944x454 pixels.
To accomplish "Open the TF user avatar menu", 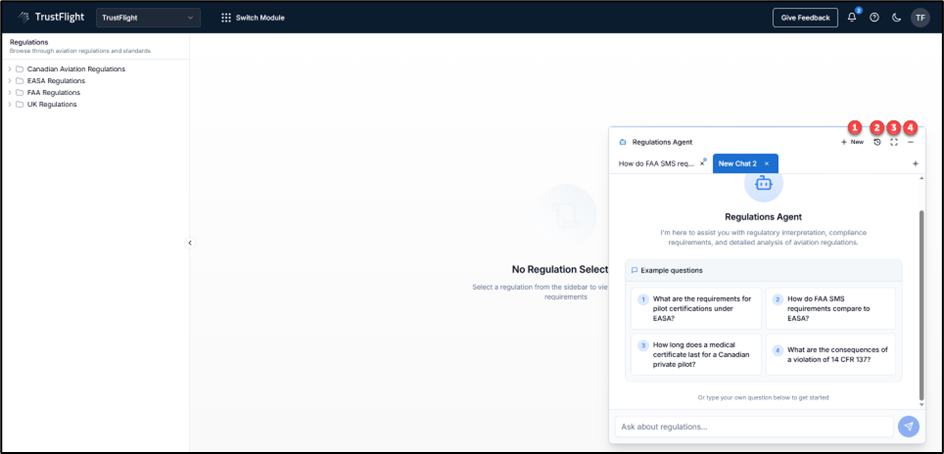I will pyautogui.click(x=920, y=17).
